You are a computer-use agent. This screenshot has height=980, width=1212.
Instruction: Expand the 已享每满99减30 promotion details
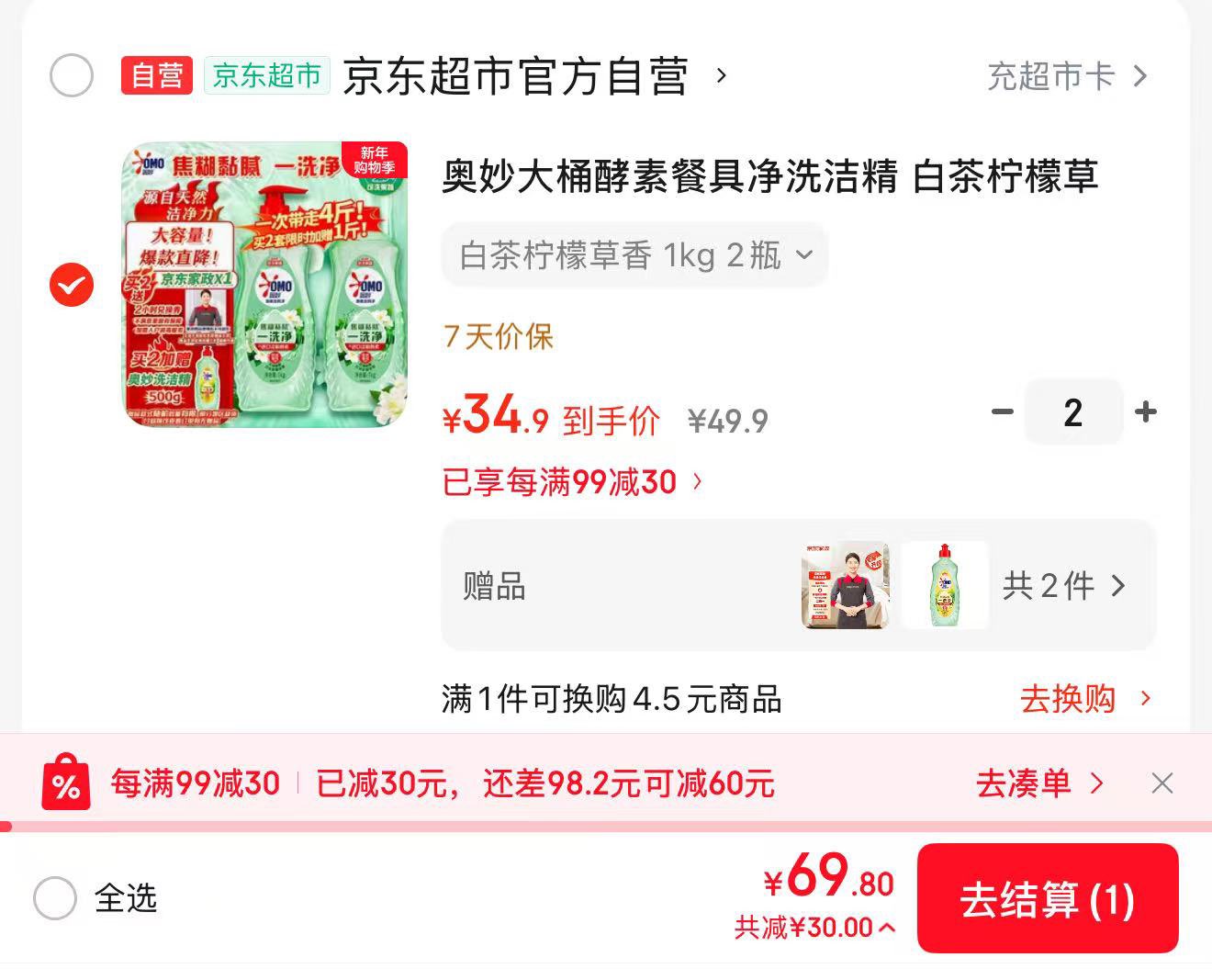(x=573, y=481)
